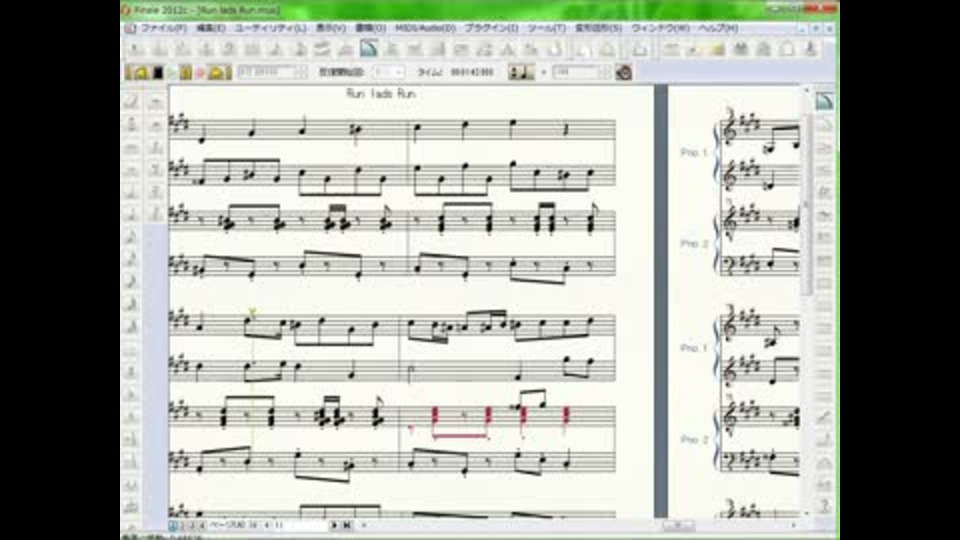Open the ウィンドウ(W) menu
This screenshot has height=540, width=960.
(660, 28)
